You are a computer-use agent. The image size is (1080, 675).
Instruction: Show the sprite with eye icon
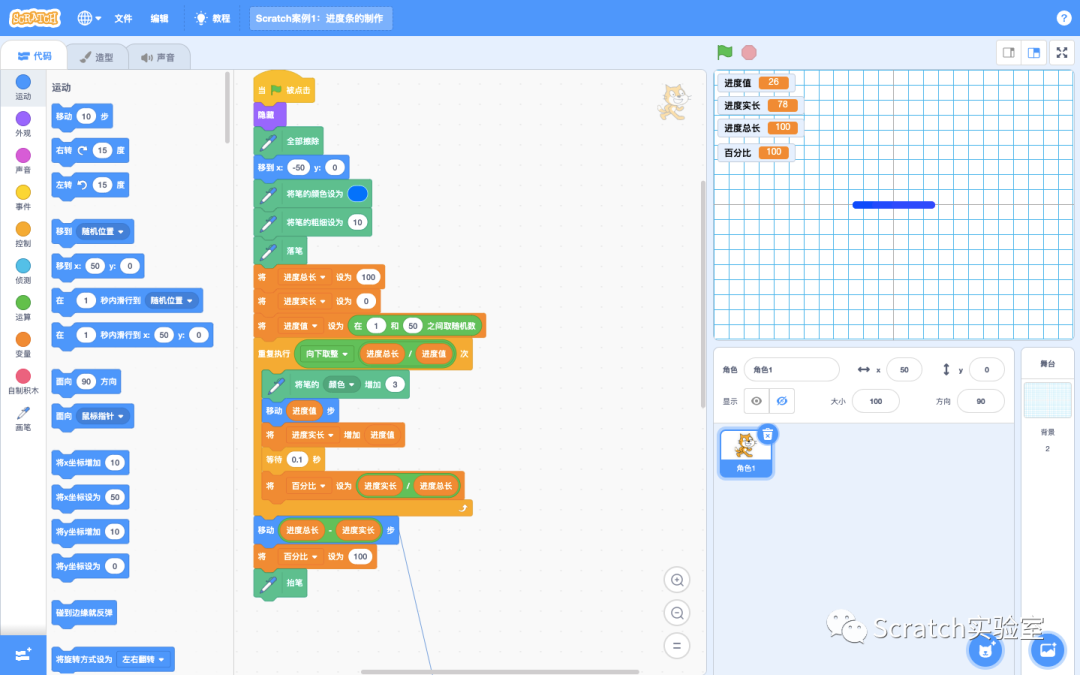[756, 401]
